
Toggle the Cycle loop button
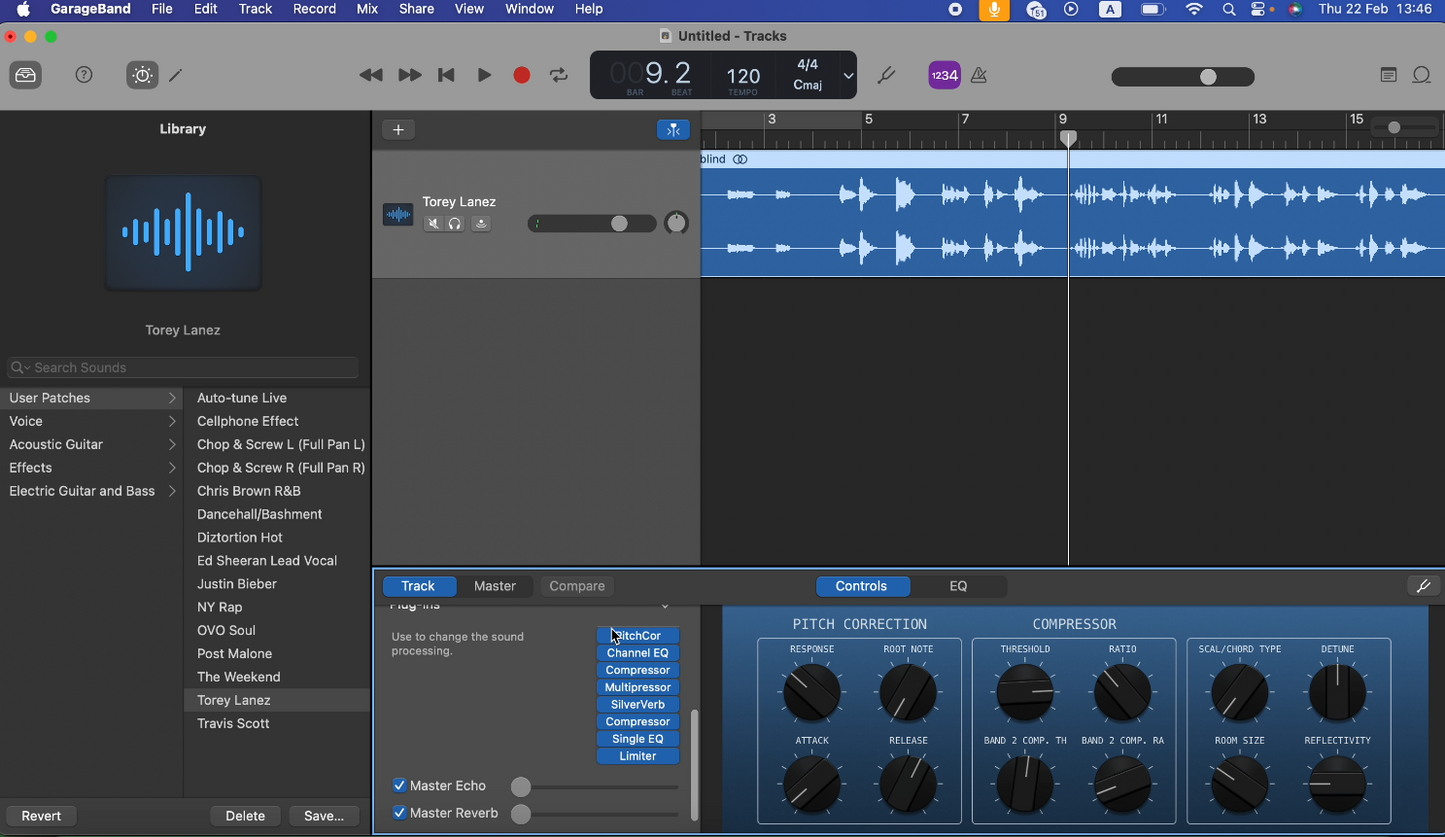pyautogui.click(x=559, y=76)
